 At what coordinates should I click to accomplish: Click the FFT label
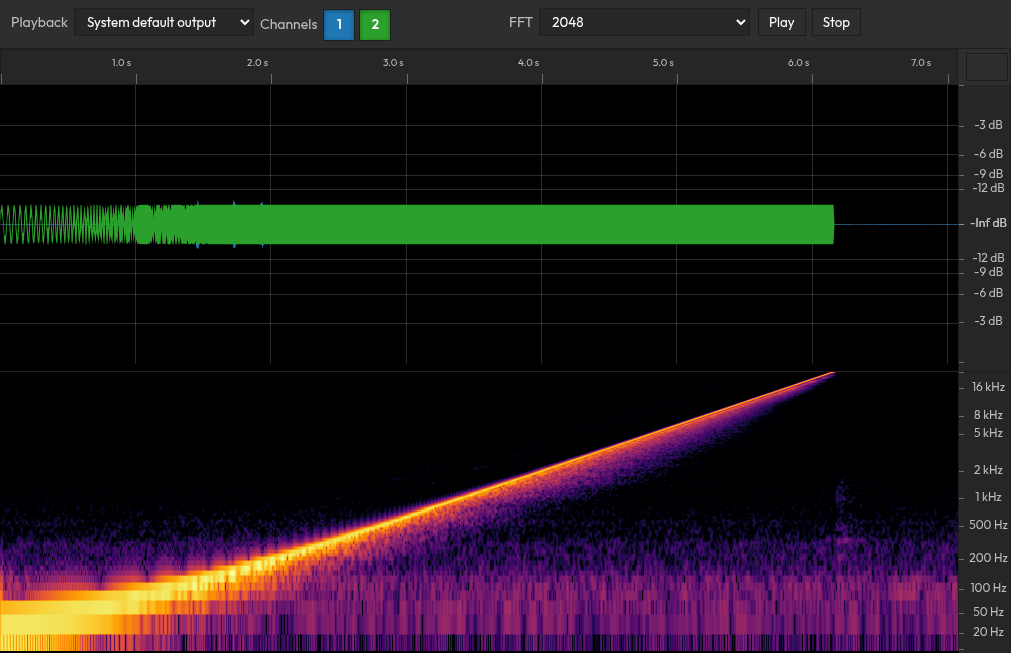tap(520, 23)
